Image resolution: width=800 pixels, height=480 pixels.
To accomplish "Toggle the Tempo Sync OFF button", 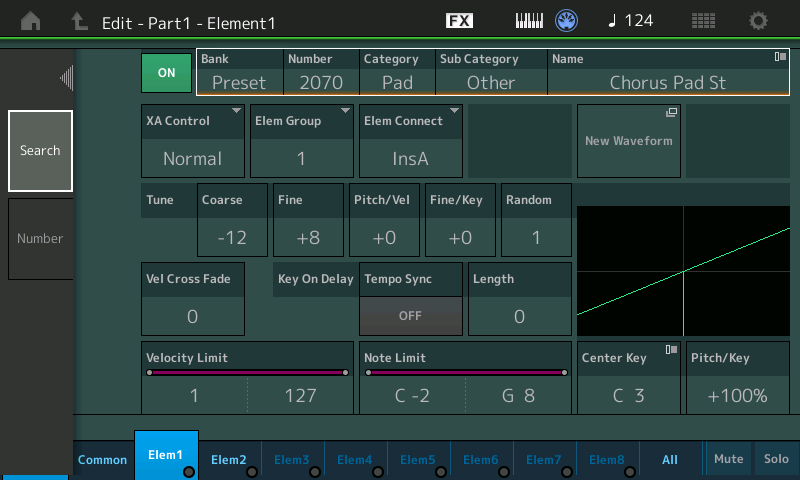I will 411,315.
